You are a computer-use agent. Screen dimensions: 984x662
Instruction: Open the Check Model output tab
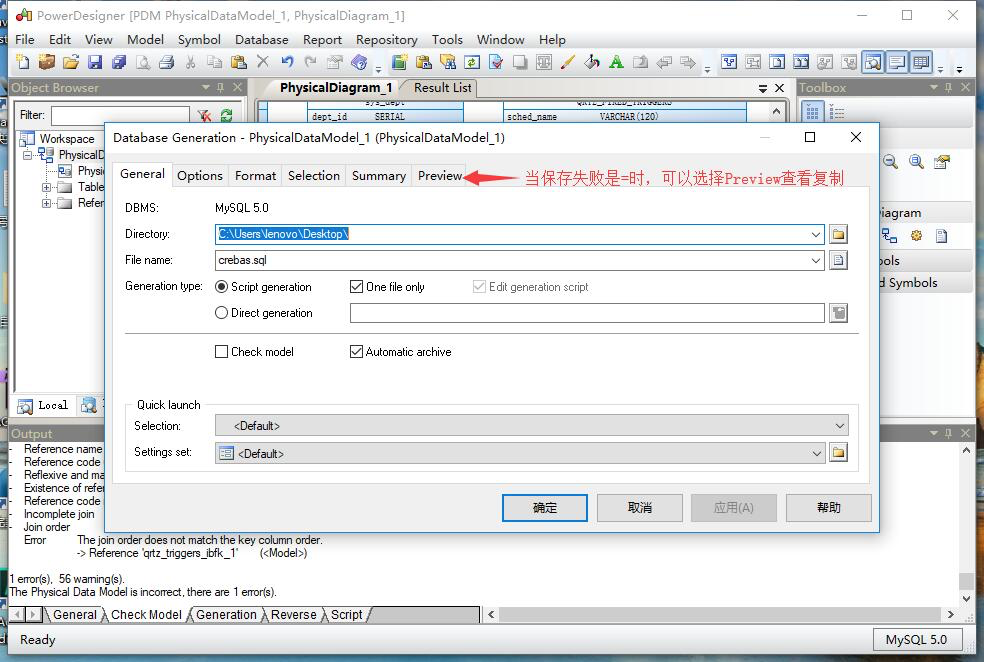pos(146,614)
